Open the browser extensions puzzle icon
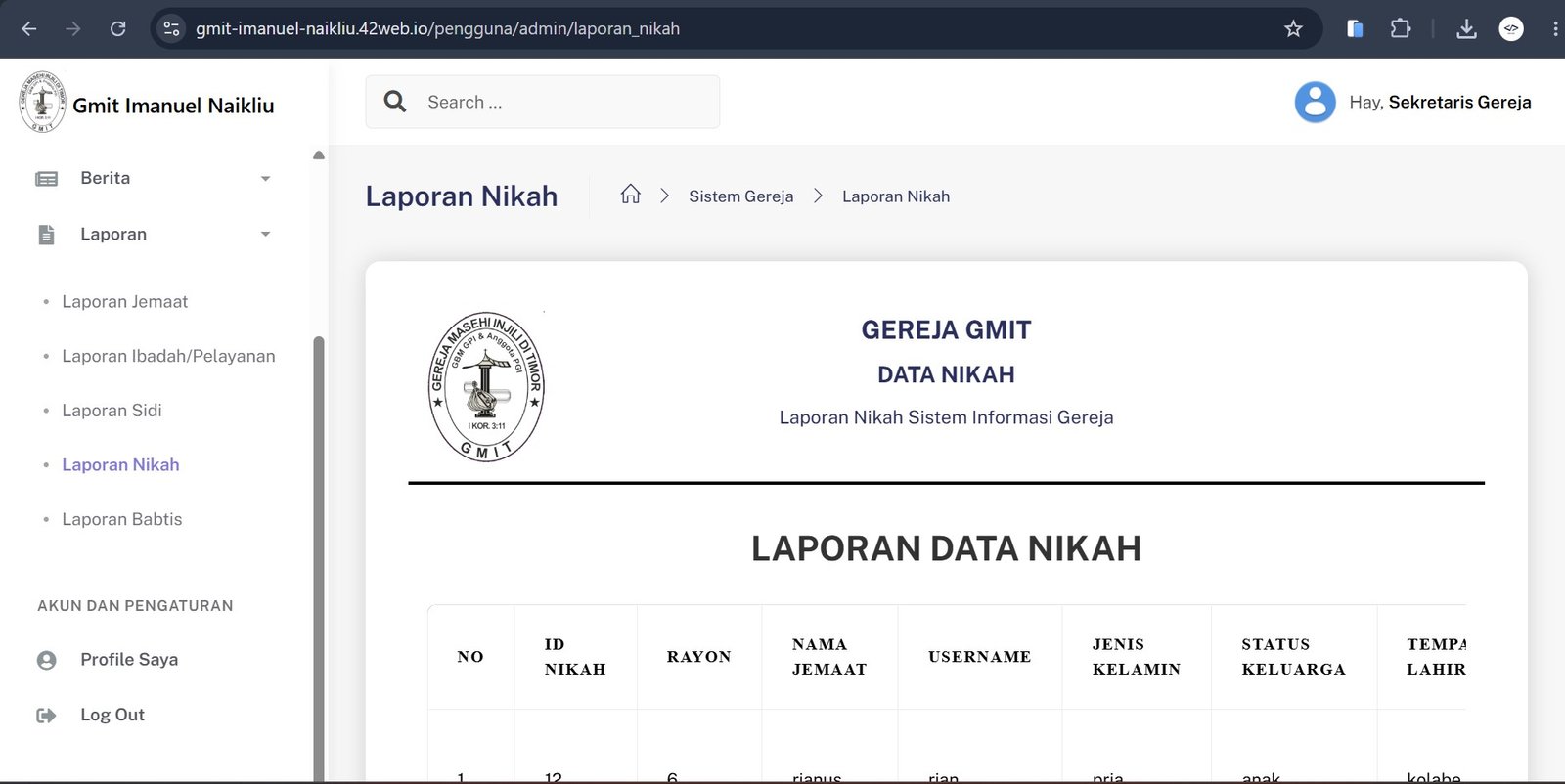The image size is (1565, 784). (x=1401, y=29)
